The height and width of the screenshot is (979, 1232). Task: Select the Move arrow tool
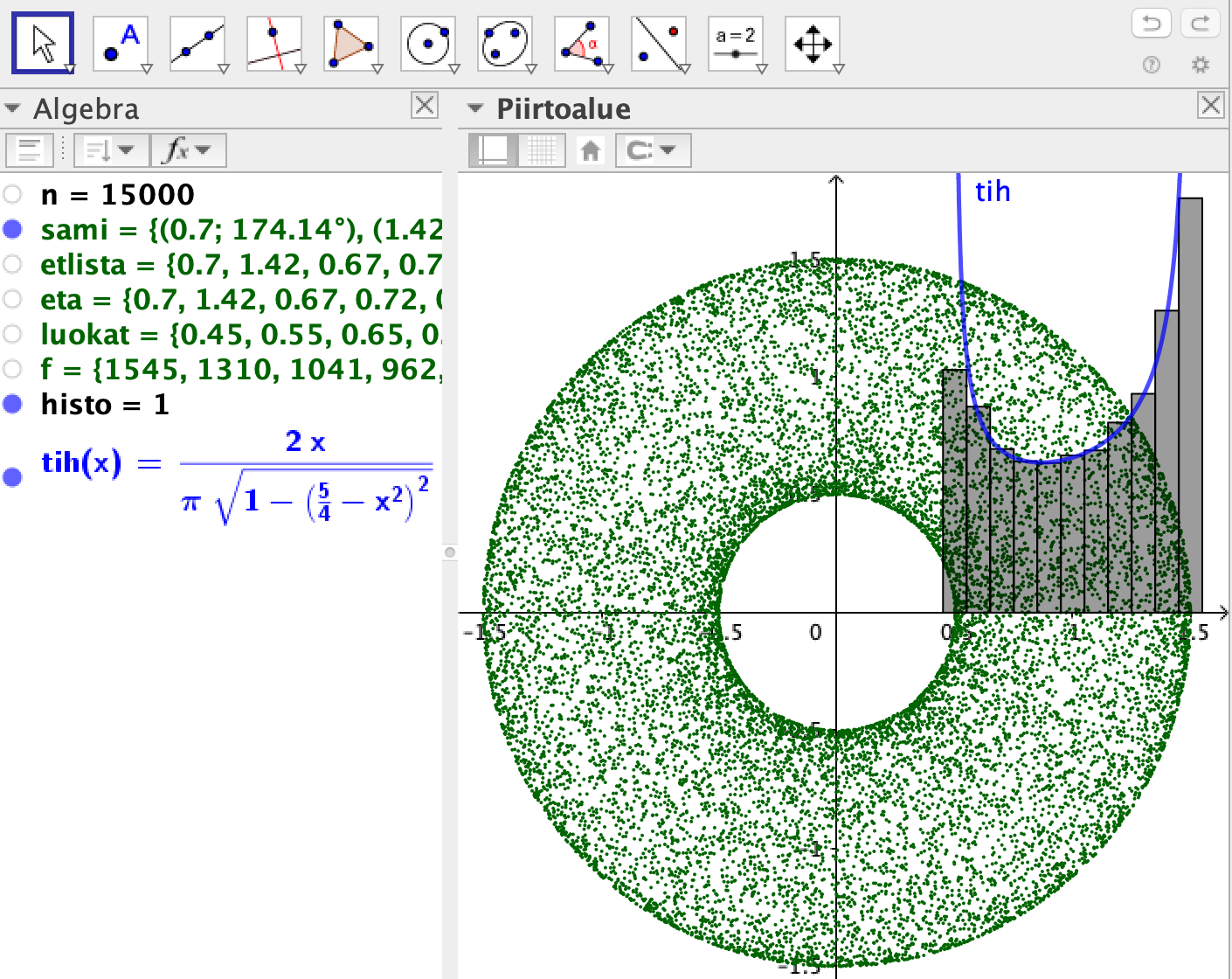click(x=43, y=43)
